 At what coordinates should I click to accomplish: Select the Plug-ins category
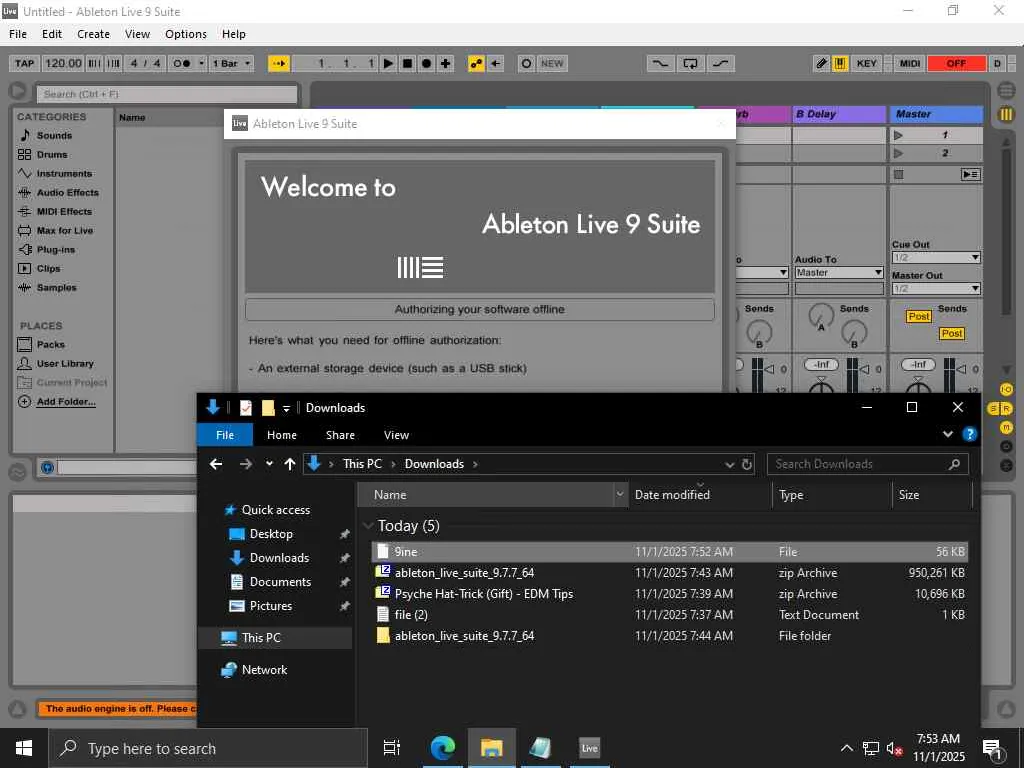click(x=56, y=249)
